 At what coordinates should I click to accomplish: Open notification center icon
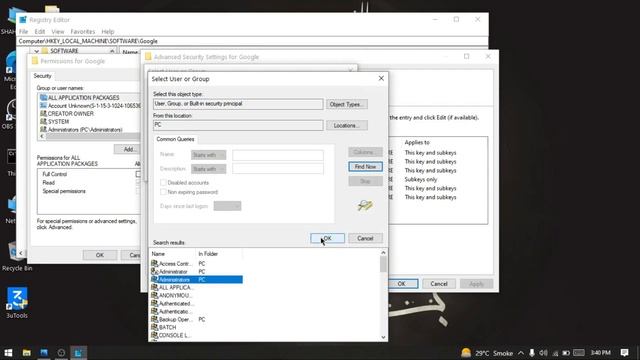click(x=624, y=353)
